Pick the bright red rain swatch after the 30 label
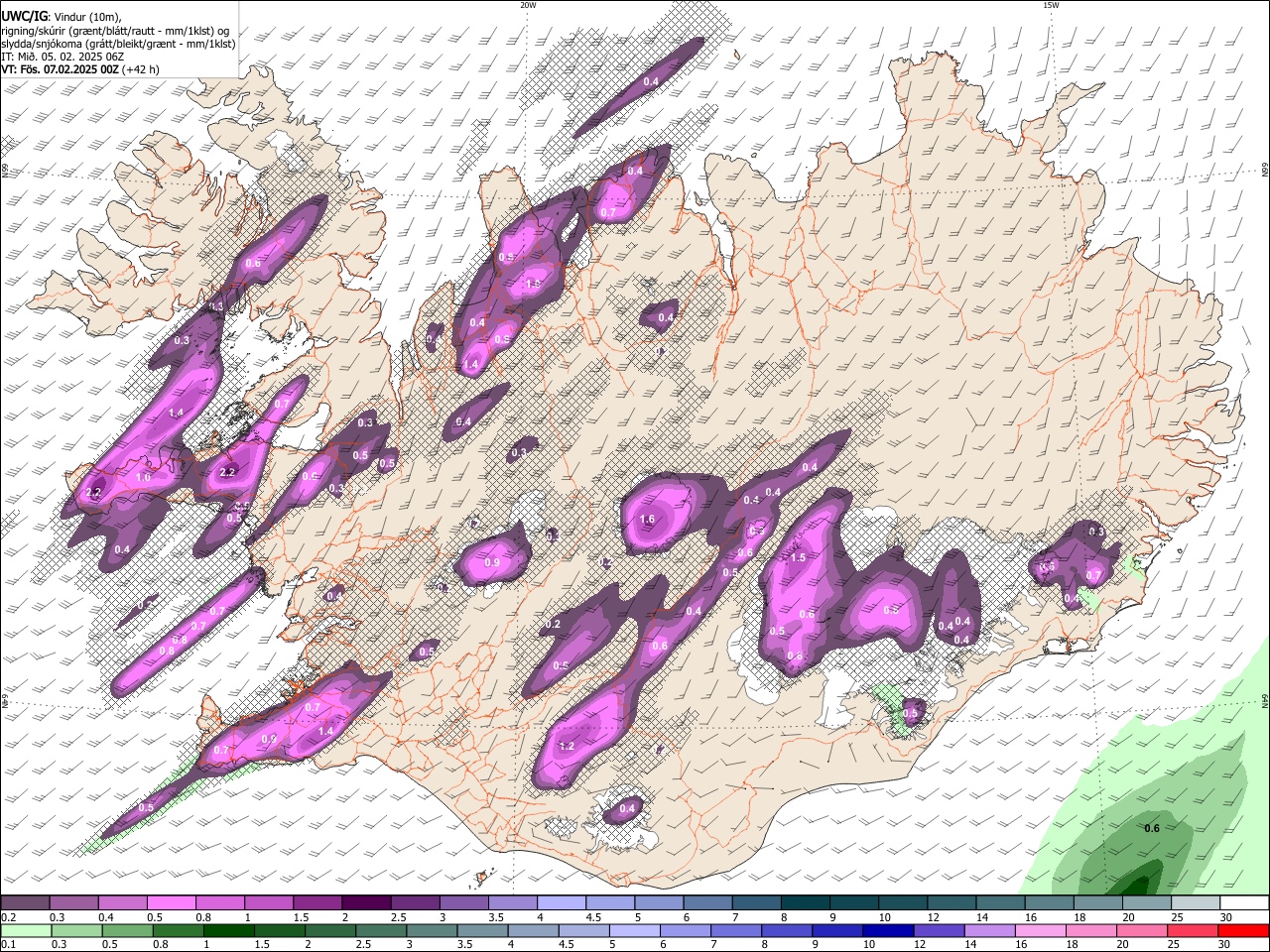The height and width of the screenshot is (952, 1270). pos(1243,931)
